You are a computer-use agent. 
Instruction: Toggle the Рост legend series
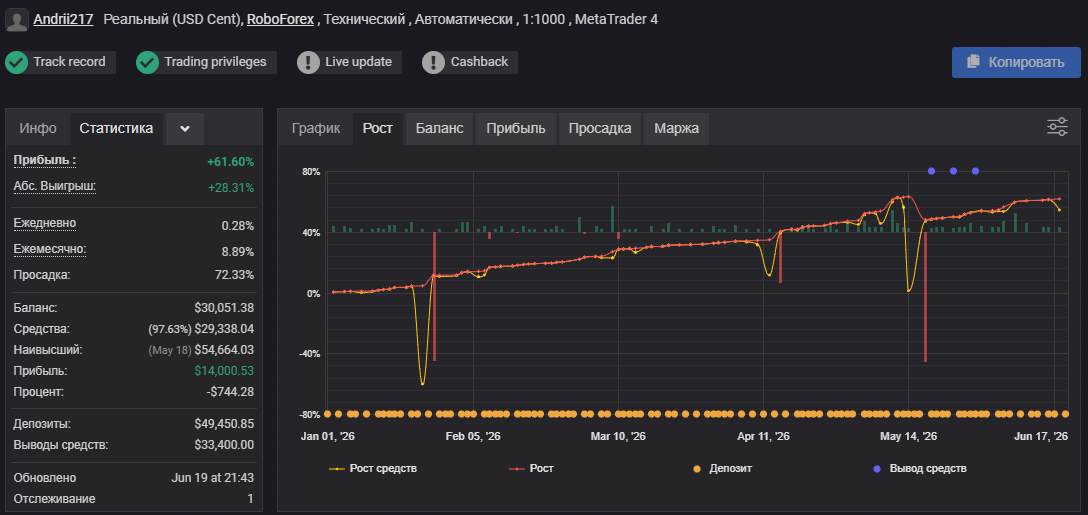532,468
